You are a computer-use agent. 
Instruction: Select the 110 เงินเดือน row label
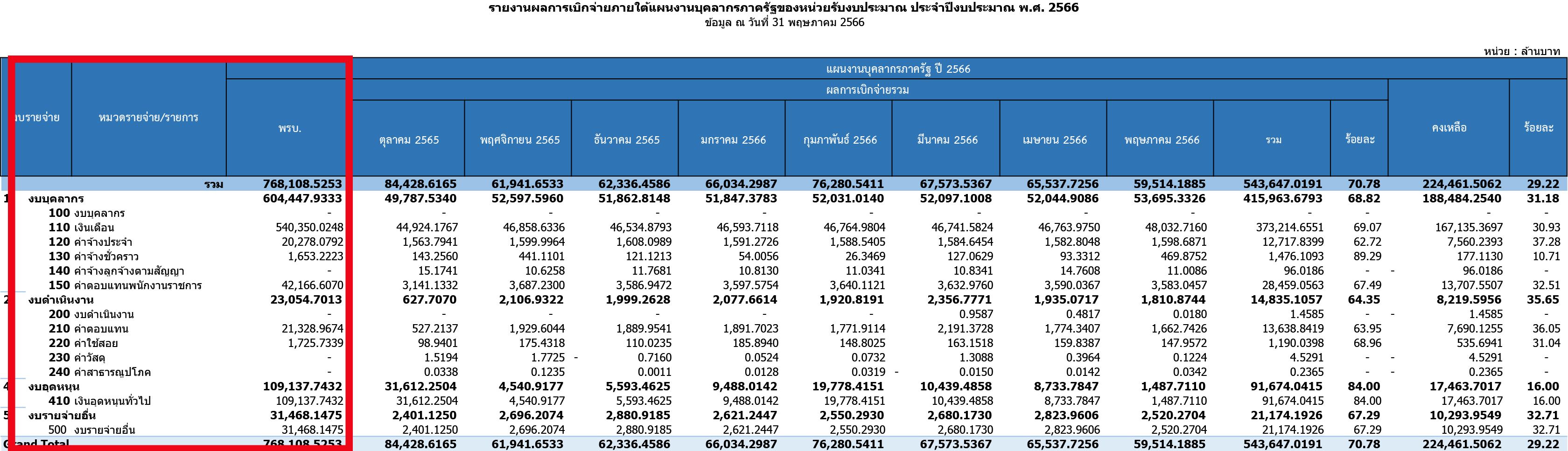click(x=82, y=228)
